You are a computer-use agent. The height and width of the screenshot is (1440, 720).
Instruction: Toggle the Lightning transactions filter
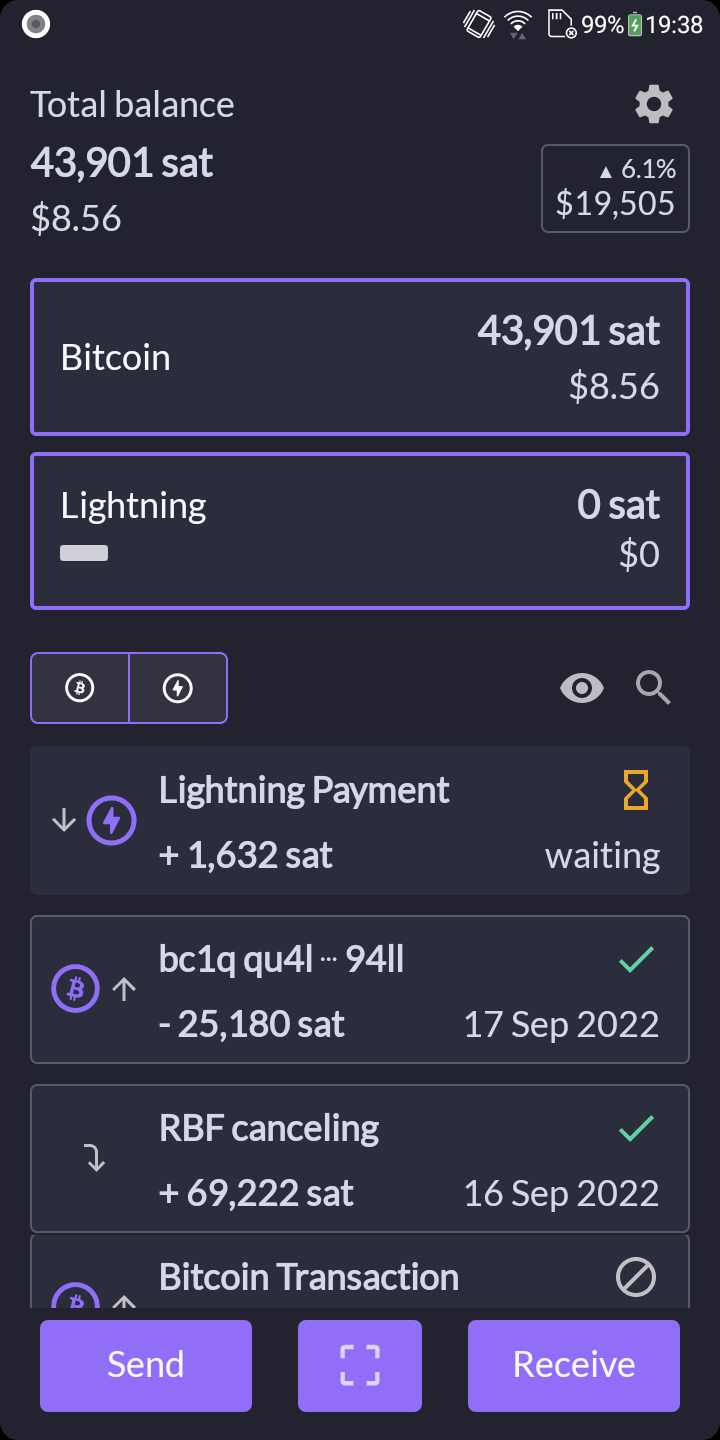(x=178, y=688)
